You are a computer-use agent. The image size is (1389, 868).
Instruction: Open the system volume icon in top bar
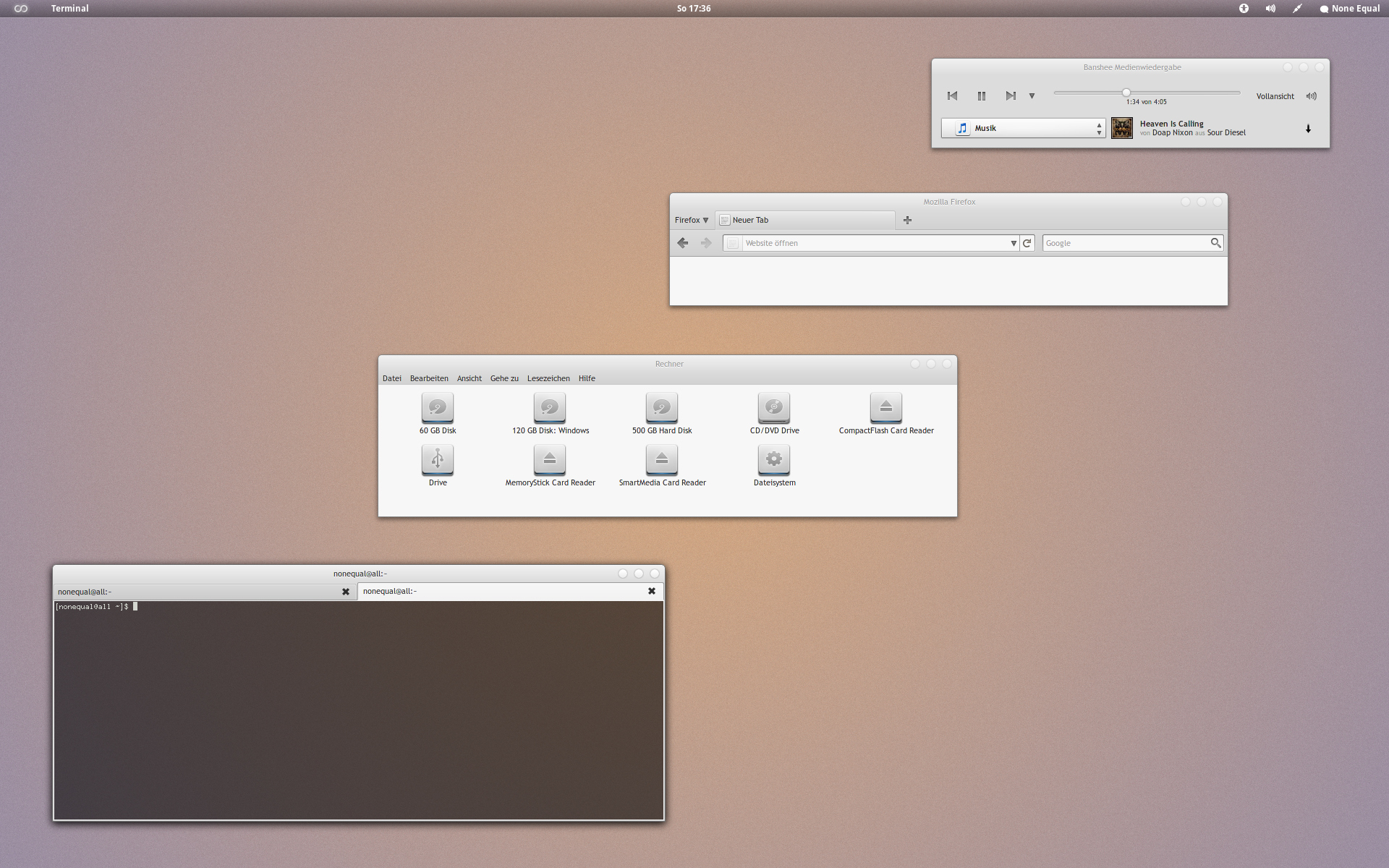[x=1270, y=9]
